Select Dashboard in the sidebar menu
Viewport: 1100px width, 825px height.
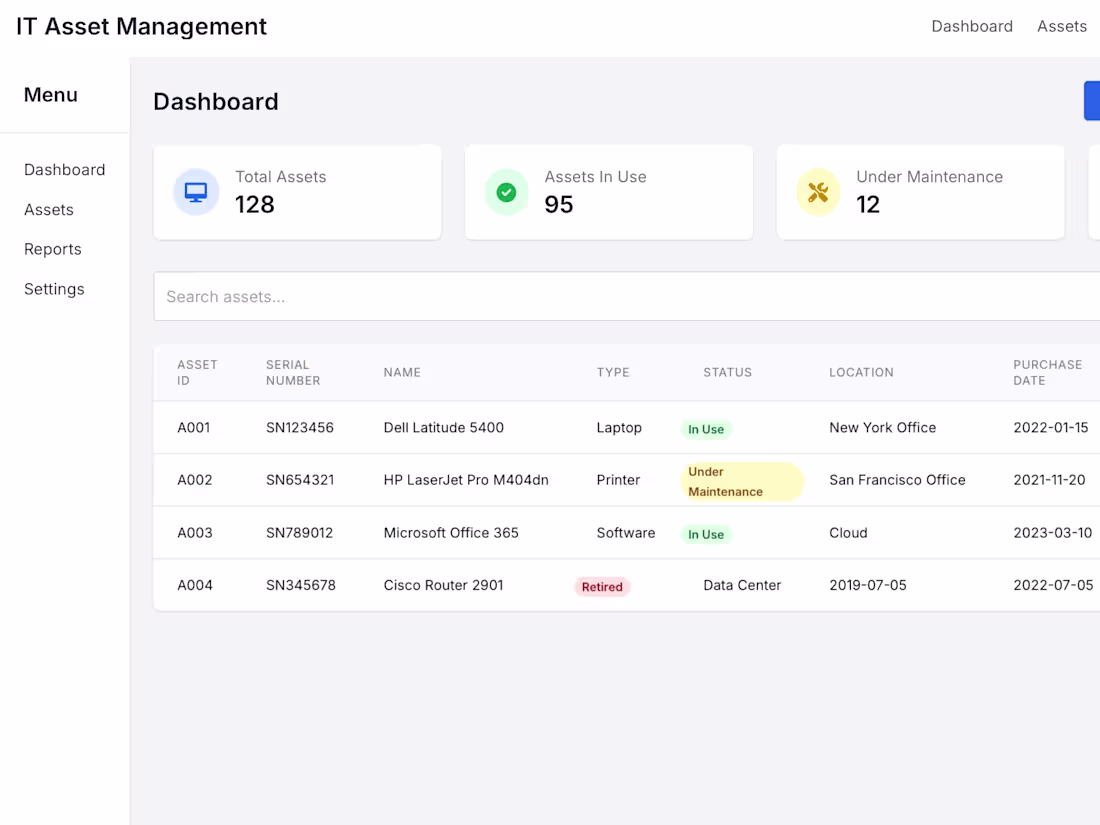coord(65,170)
